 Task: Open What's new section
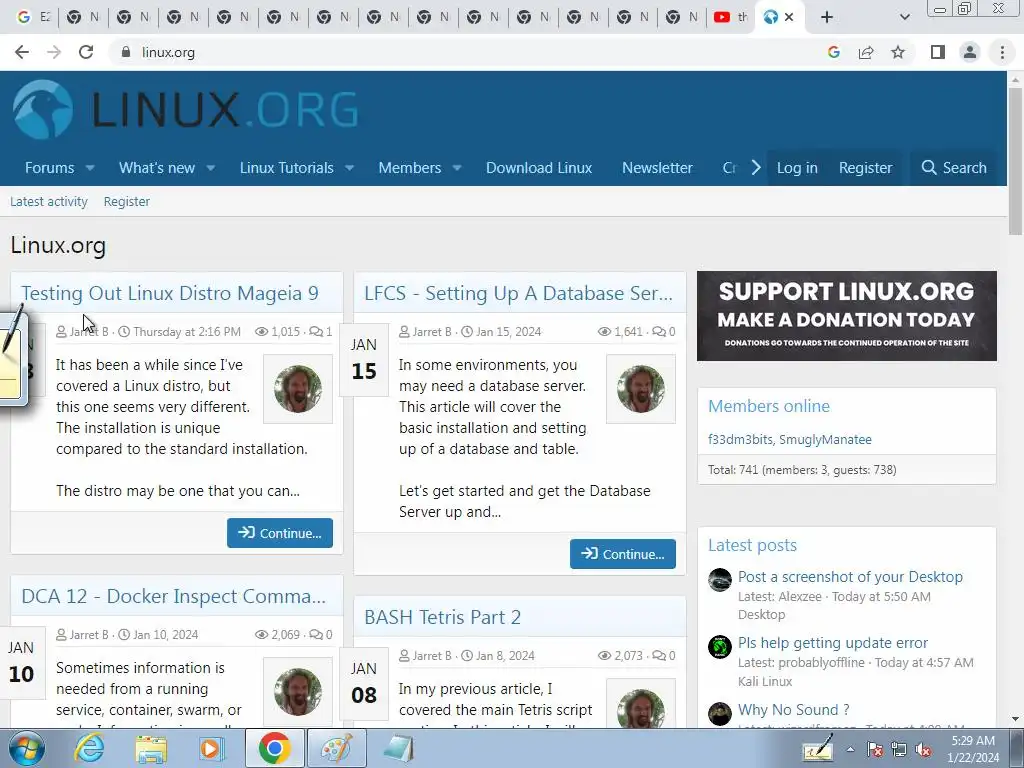click(157, 168)
